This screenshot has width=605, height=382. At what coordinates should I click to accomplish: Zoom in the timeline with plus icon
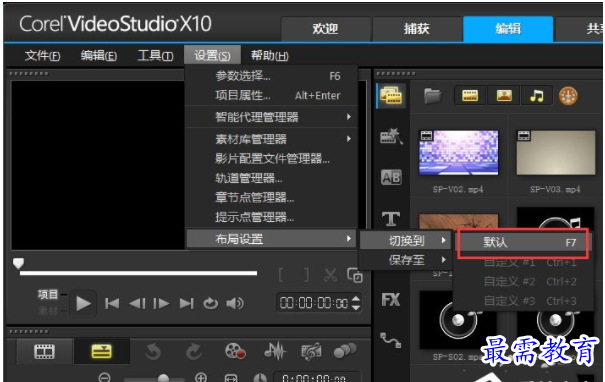point(201,377)
